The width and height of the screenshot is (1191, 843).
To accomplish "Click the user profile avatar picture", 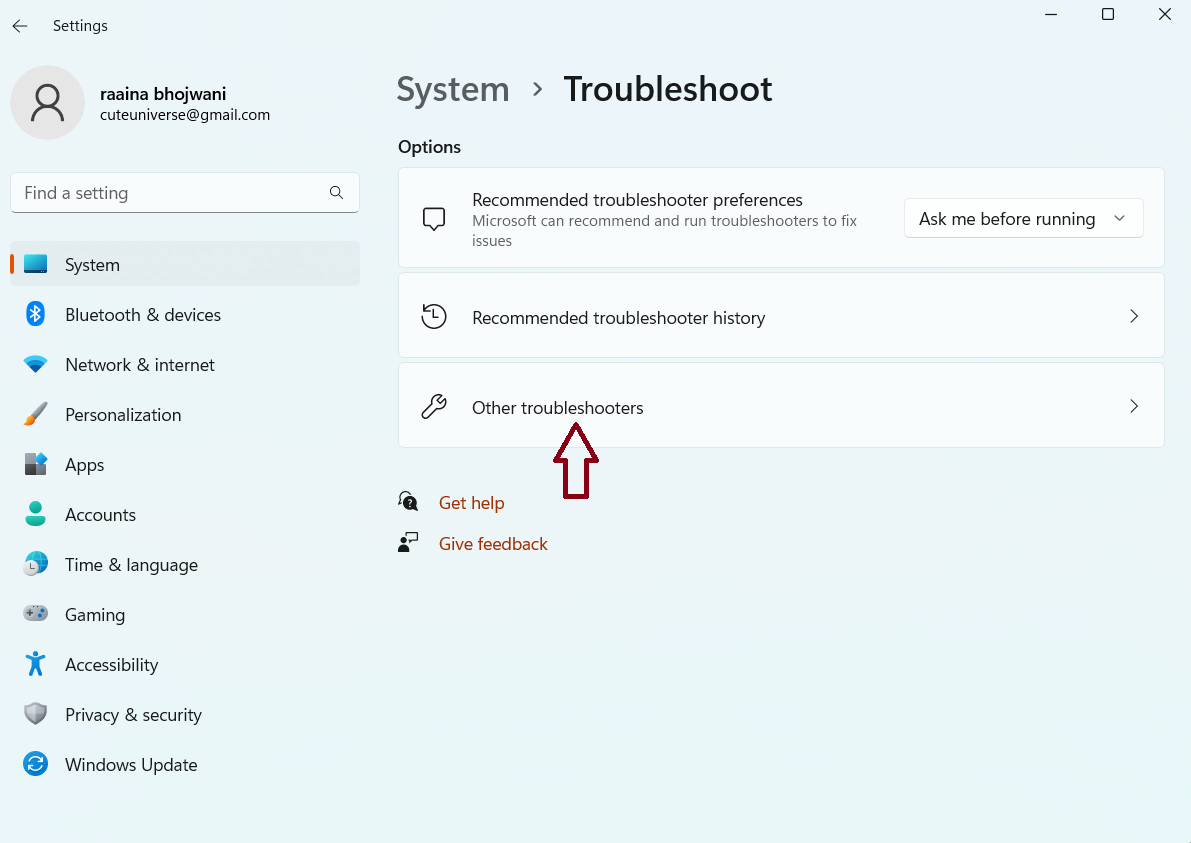I will pyautogui.click(x=47, y=103).
